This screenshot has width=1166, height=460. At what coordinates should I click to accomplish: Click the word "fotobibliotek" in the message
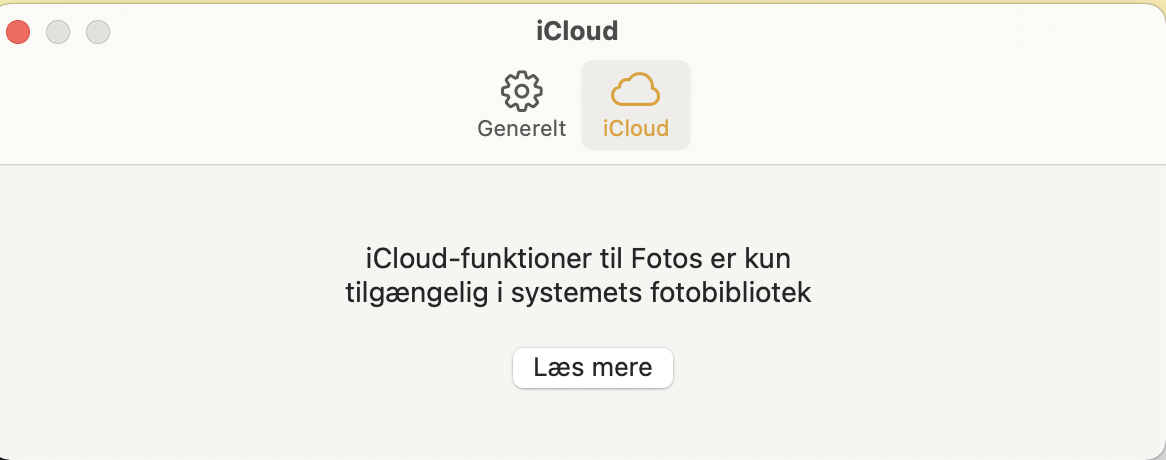point(728,293)
